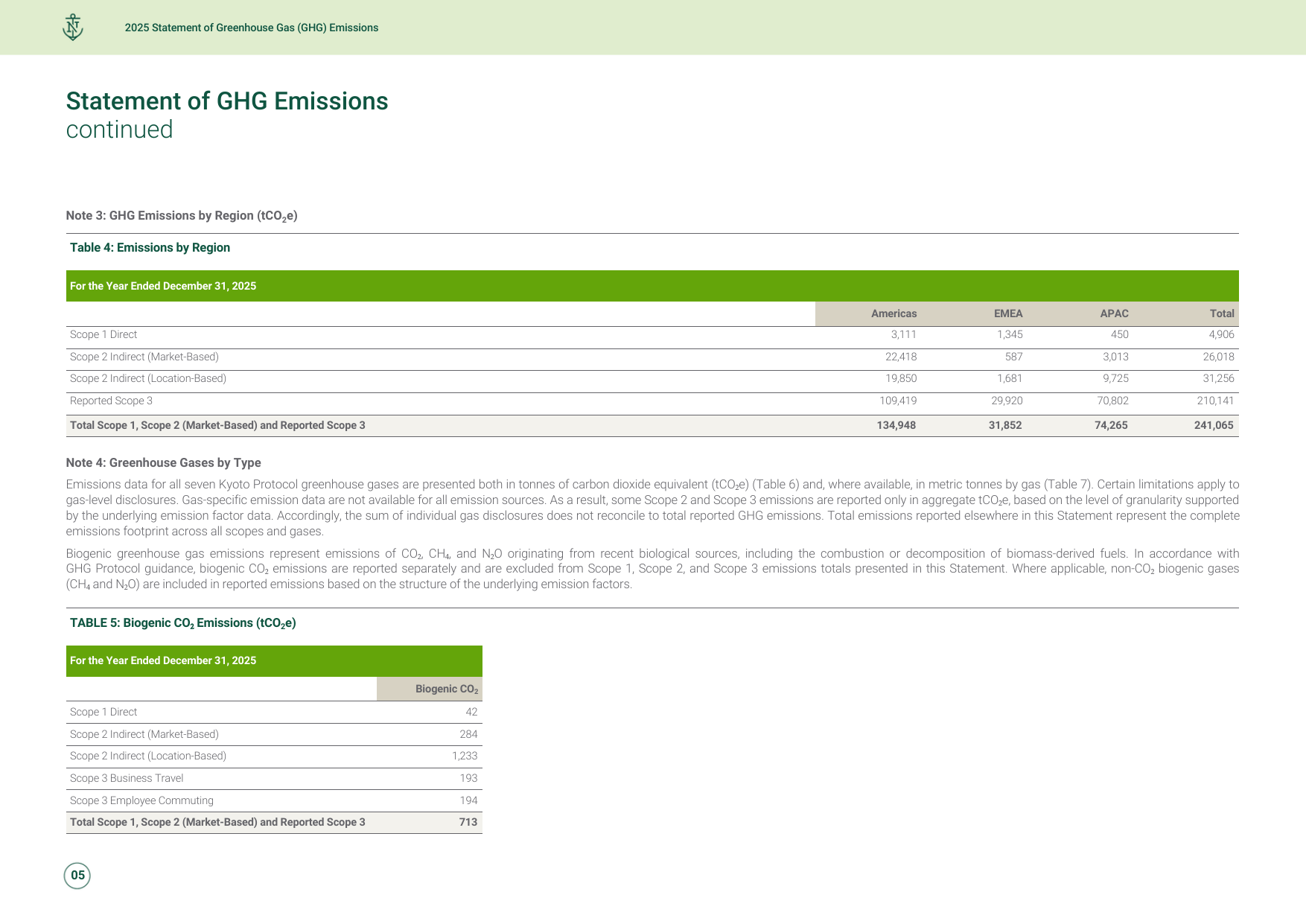Screen dimensions: 1306x924
Task: Click Americas value 109,419
Action: pos(898,401)
